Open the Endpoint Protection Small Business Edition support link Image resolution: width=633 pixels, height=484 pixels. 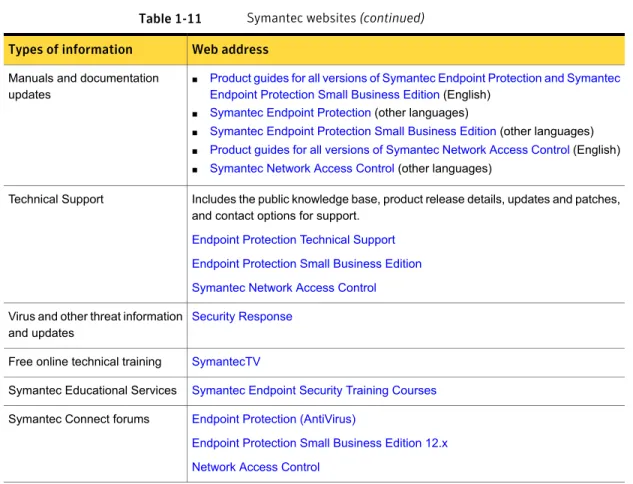coord(307,264)
